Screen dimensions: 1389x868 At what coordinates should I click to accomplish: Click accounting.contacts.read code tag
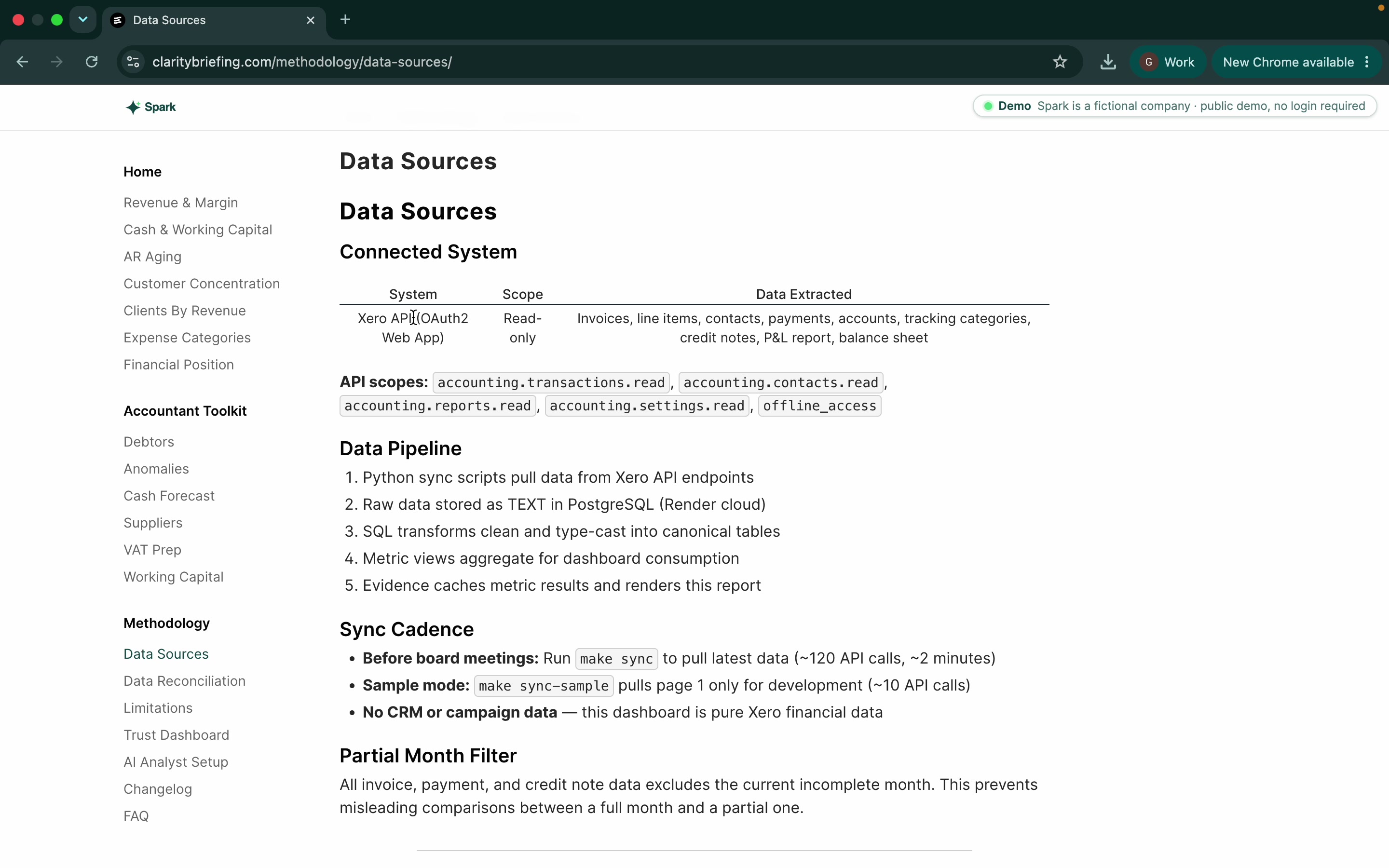pos(781,383)
